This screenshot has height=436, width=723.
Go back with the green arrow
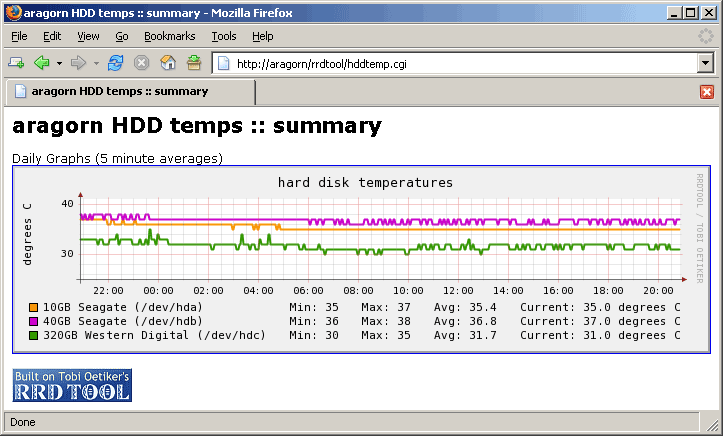(42, 63)
